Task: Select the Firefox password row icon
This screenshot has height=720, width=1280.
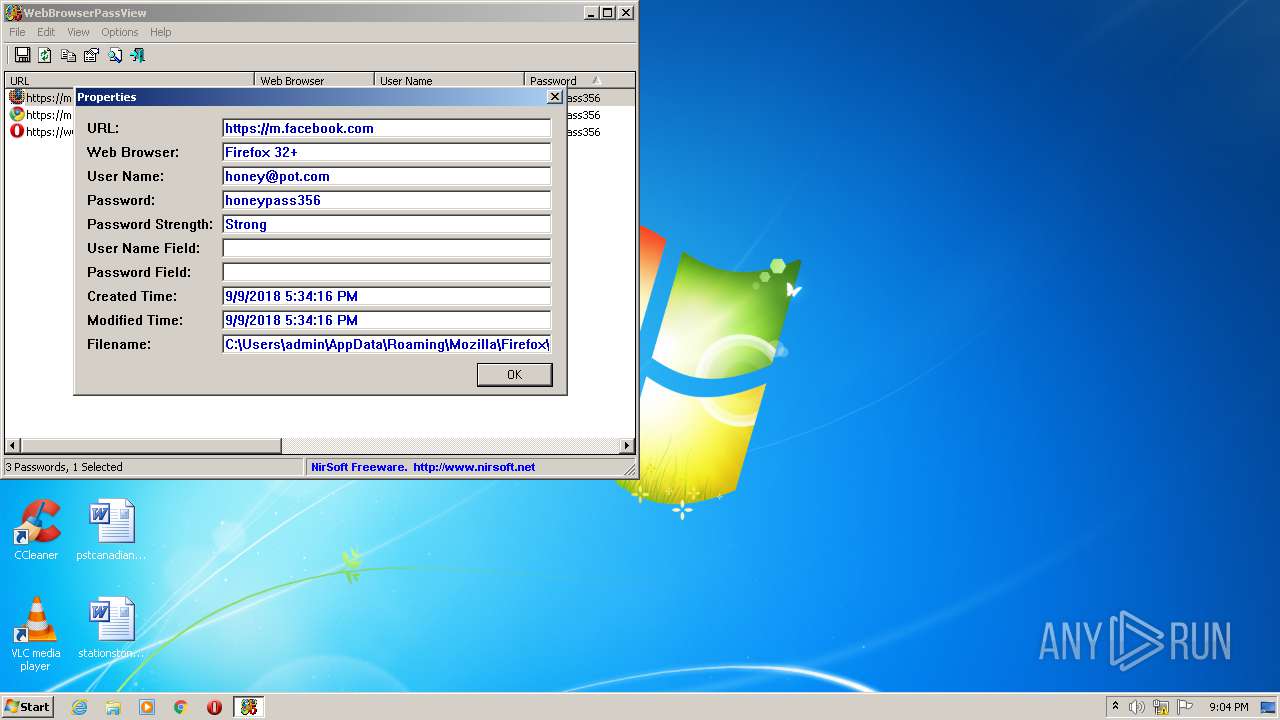Action: [16, 97]
